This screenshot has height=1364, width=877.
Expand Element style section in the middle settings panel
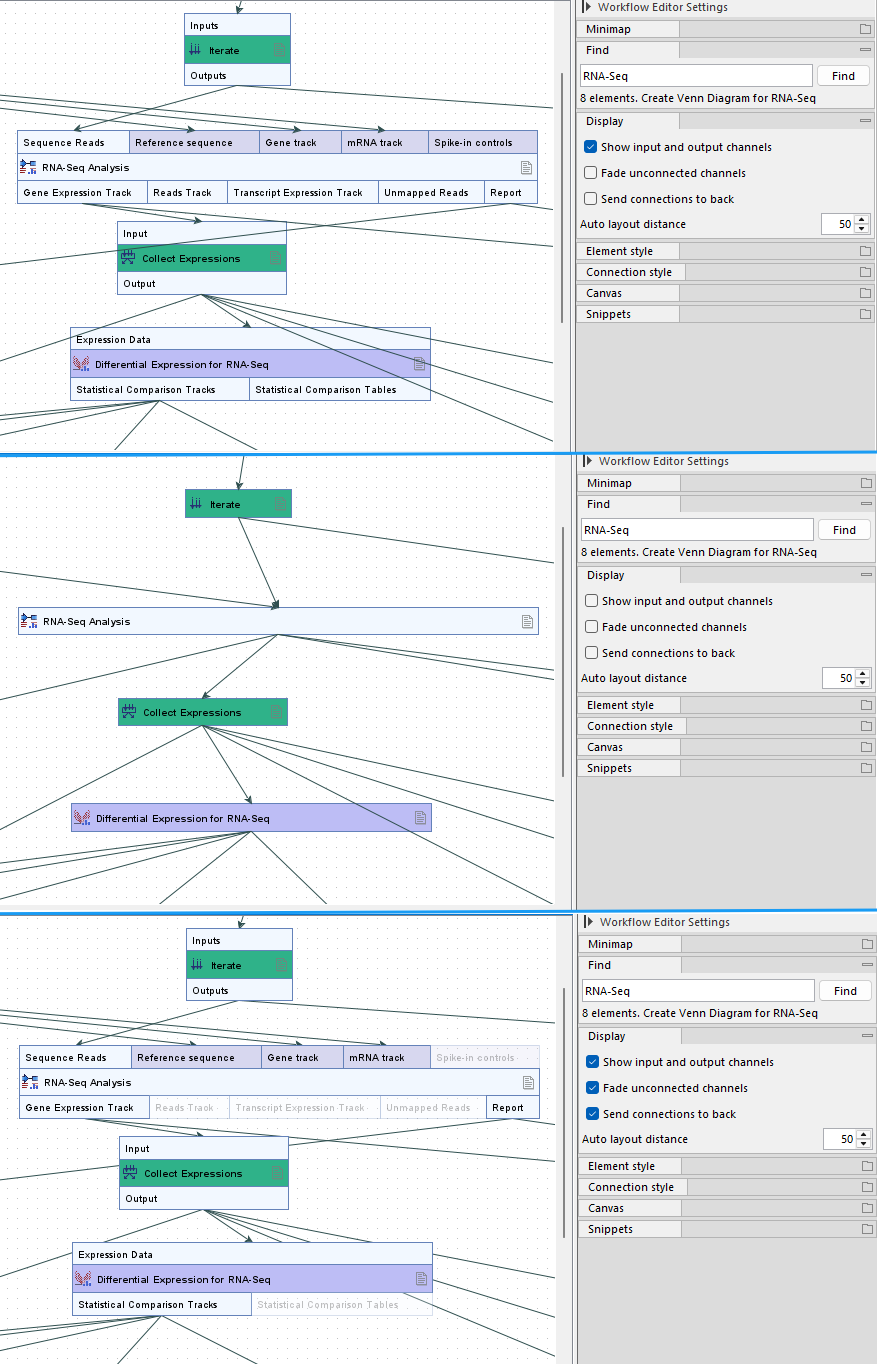866,705
